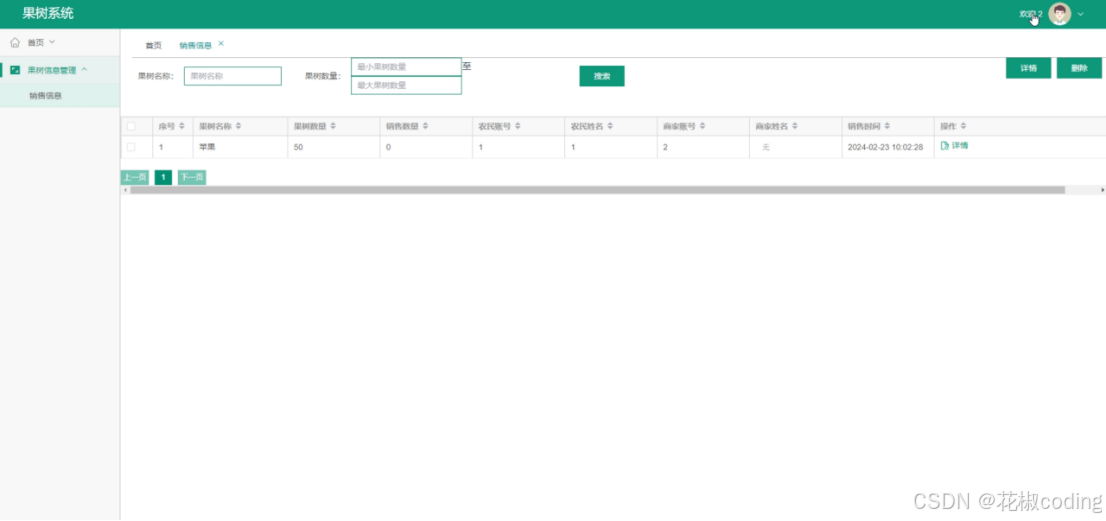This screenshot has height=521, width=1106.
Task: Click the 苹果 cell
Action: pyautogui.click(x=207, y=147)
